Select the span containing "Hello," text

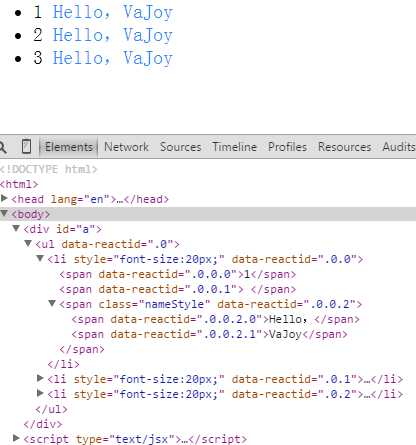216,319
